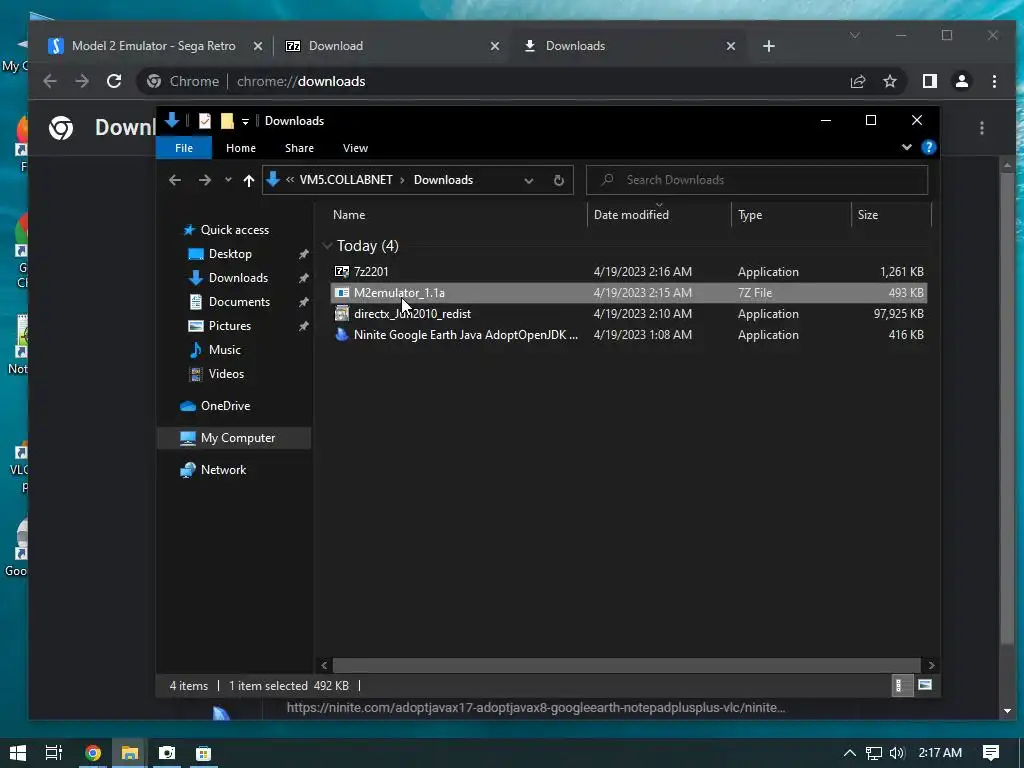Image resolution: width=1024 pixels, height=768 pixels.
Task: Open a new Chrome tab
Action: pos(769,46)
